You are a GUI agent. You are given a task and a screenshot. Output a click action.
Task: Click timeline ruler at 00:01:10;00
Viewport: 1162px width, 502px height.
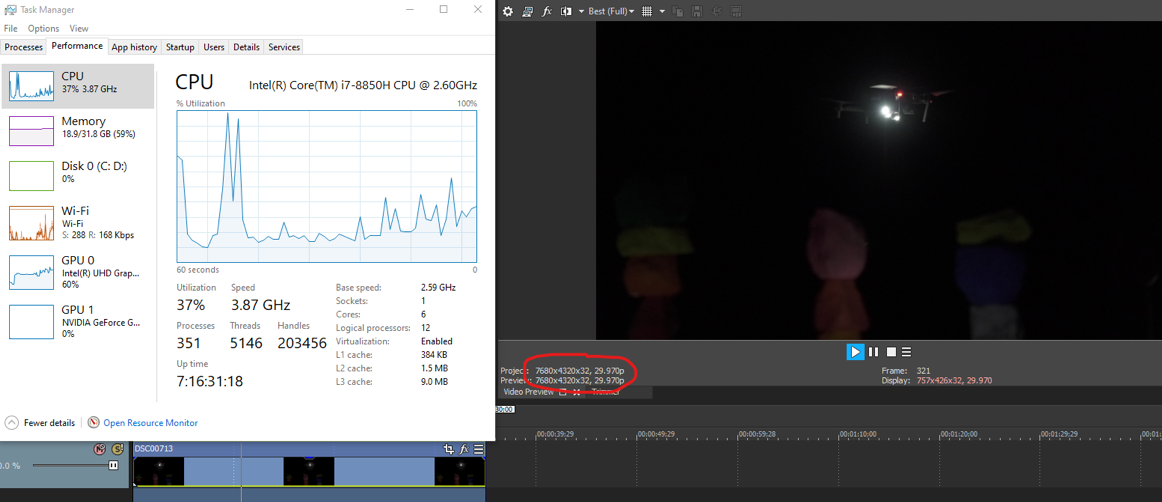(857, 434)
